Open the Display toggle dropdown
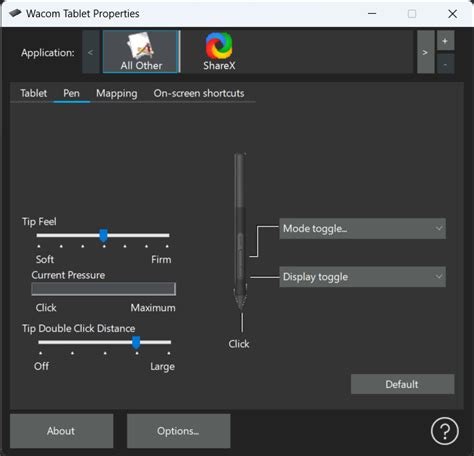 (362, 277)
